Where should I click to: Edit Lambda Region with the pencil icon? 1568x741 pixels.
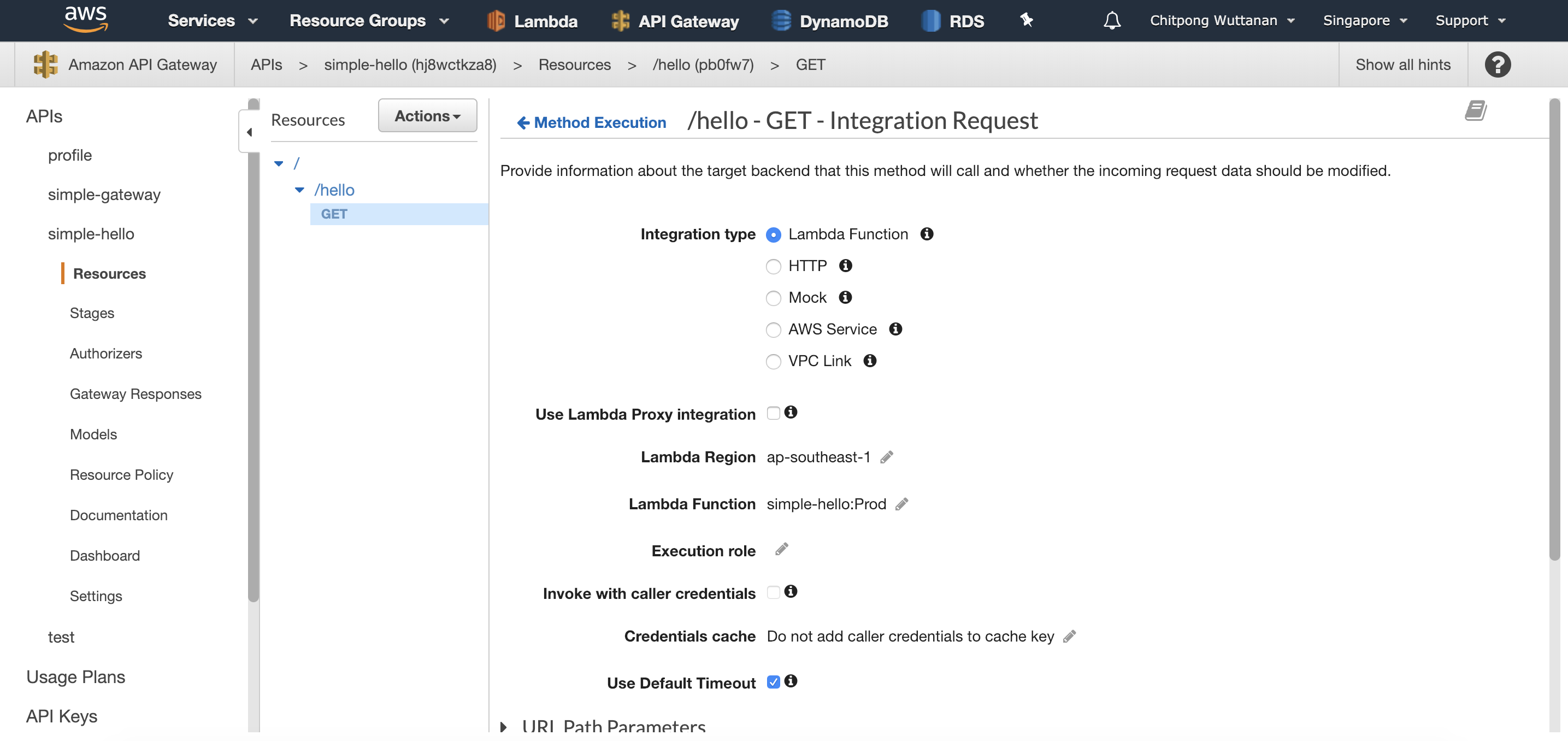point(887,457)
